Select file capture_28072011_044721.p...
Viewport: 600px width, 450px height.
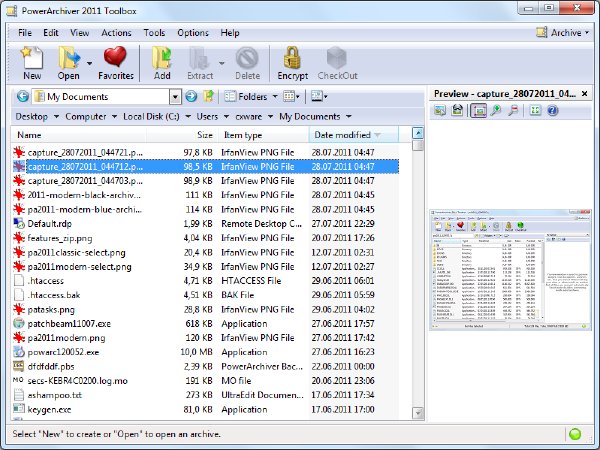205,152
